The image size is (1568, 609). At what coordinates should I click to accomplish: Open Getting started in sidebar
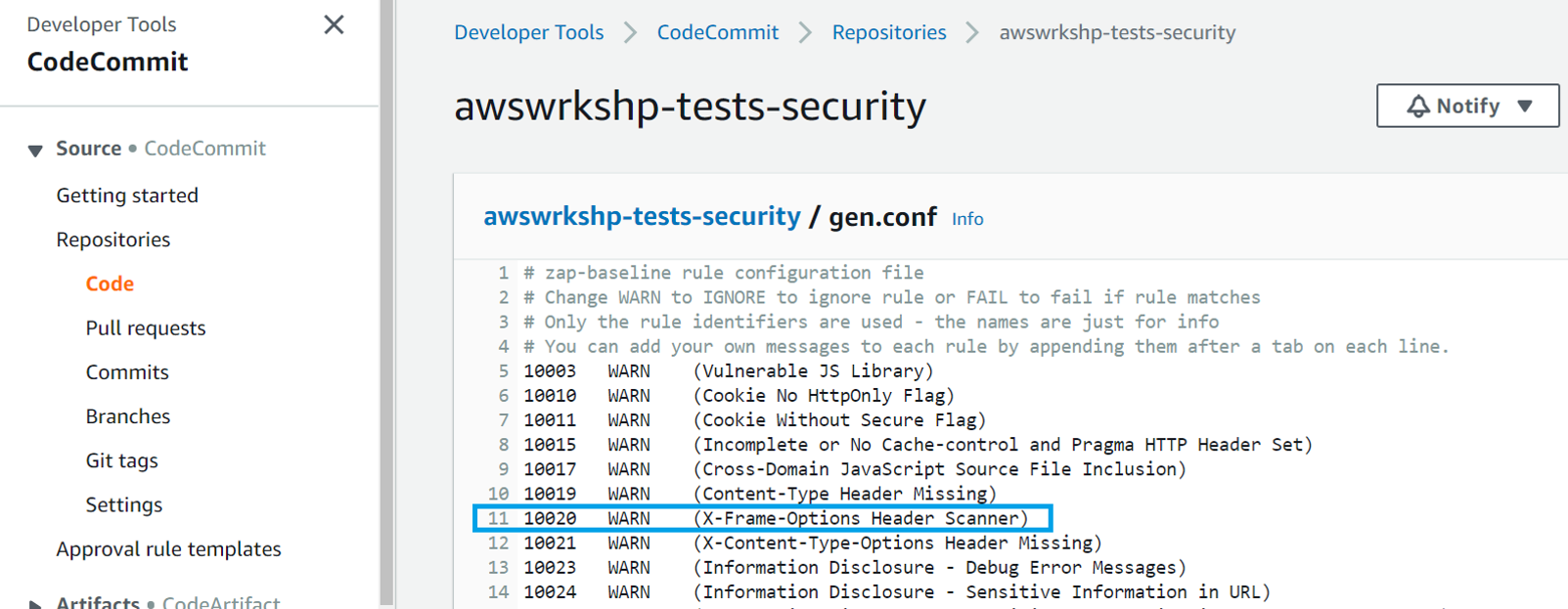[127, 196]
